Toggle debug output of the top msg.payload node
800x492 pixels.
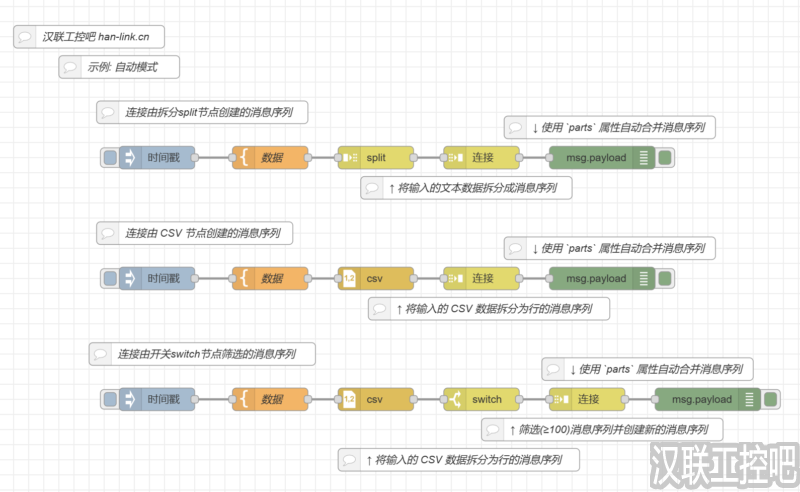tap(665, 157)
